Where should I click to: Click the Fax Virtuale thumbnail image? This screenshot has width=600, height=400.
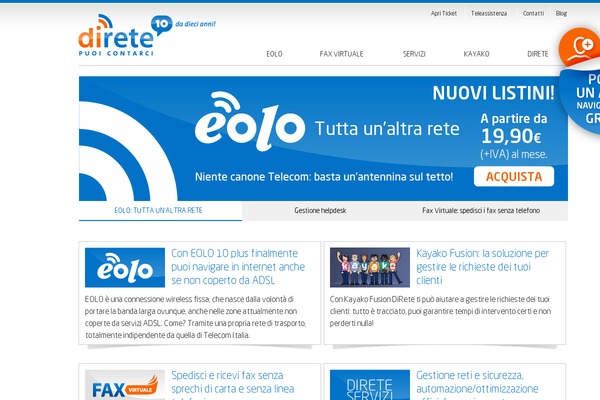[x=125, y=385]
